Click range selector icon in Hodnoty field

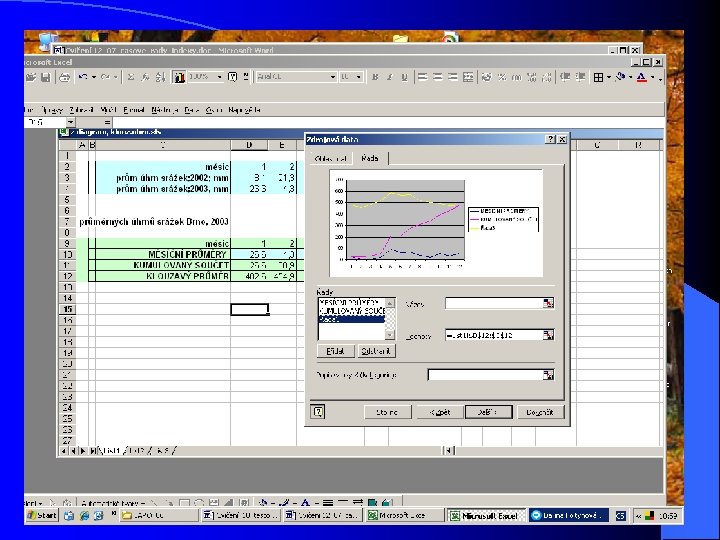point(548,335)
